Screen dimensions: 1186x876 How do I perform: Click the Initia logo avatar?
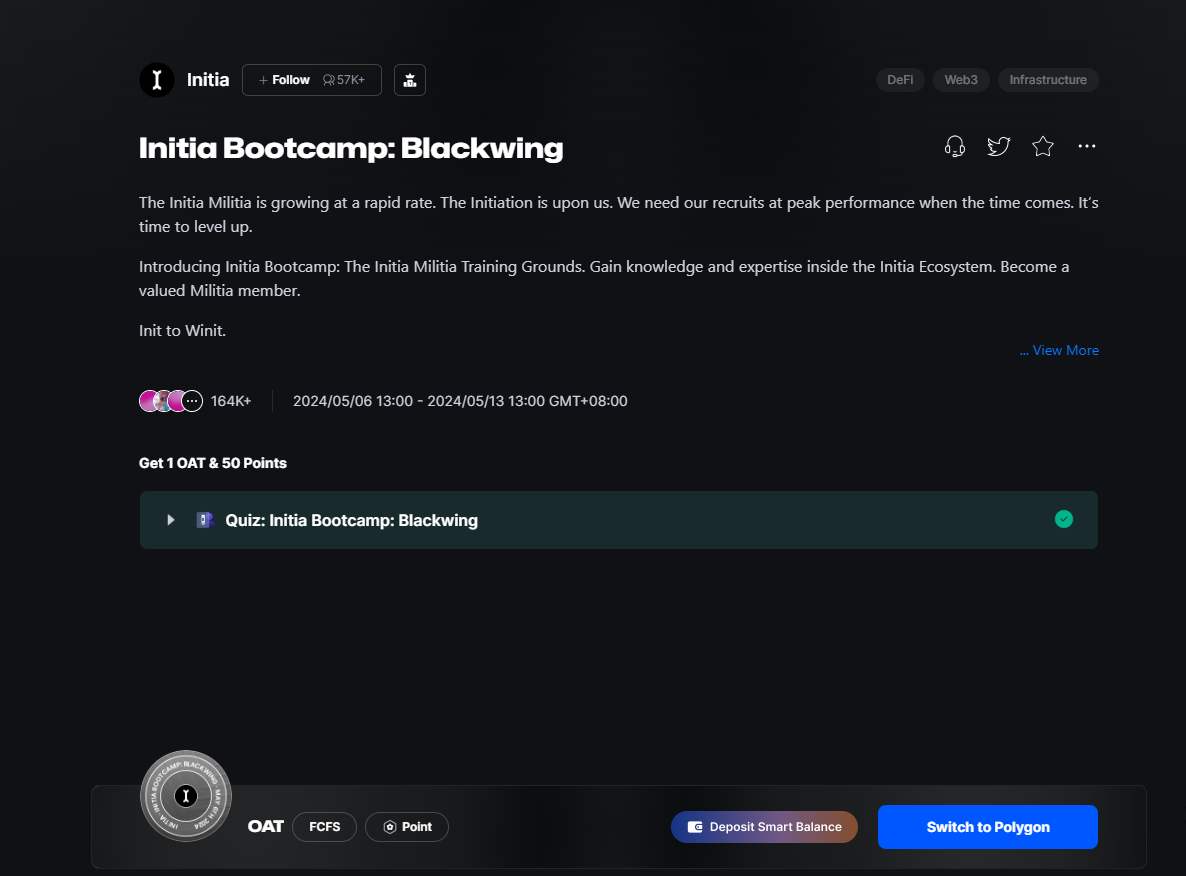point(157,80)
